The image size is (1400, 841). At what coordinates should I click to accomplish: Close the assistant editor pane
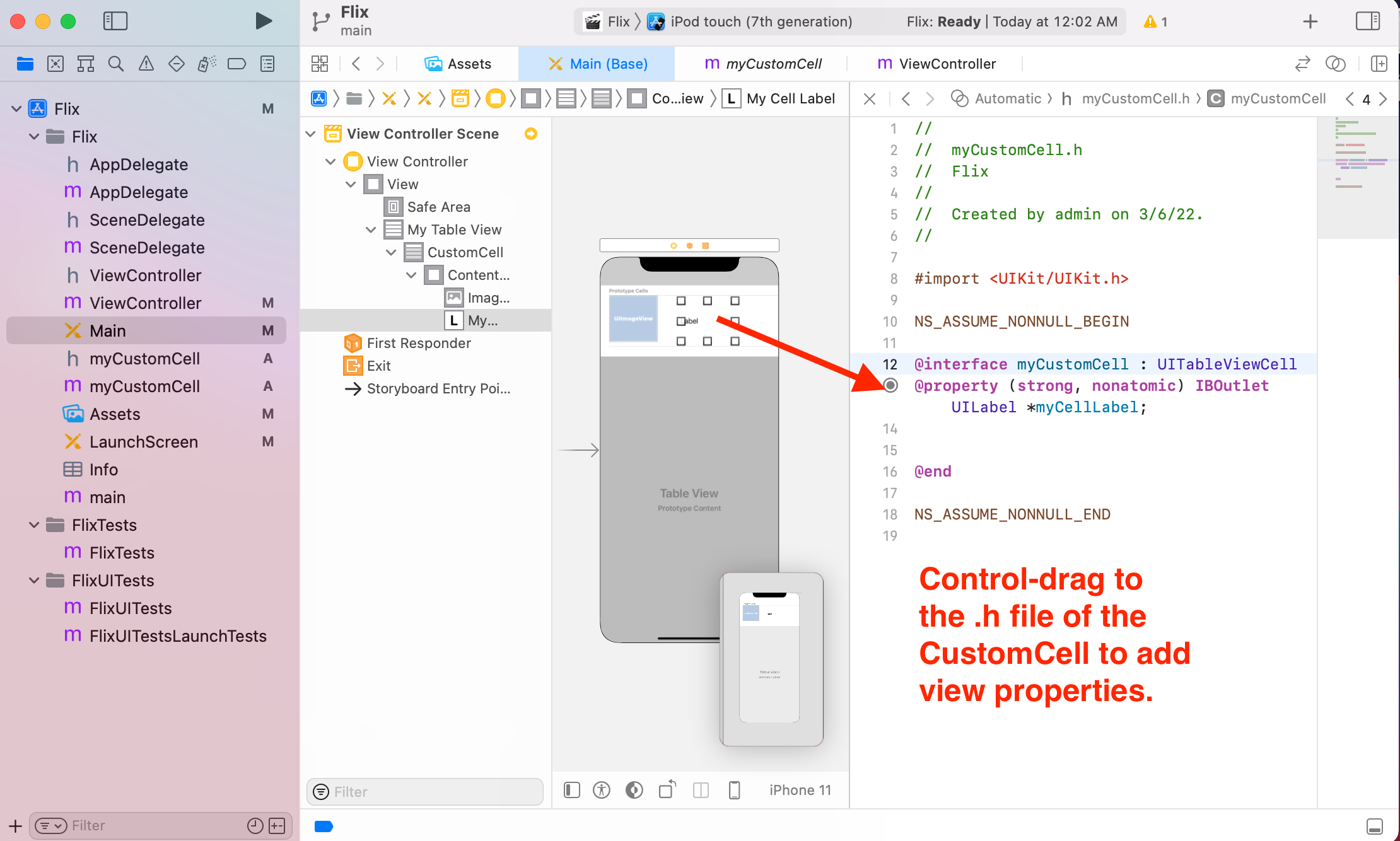point(870,99)
